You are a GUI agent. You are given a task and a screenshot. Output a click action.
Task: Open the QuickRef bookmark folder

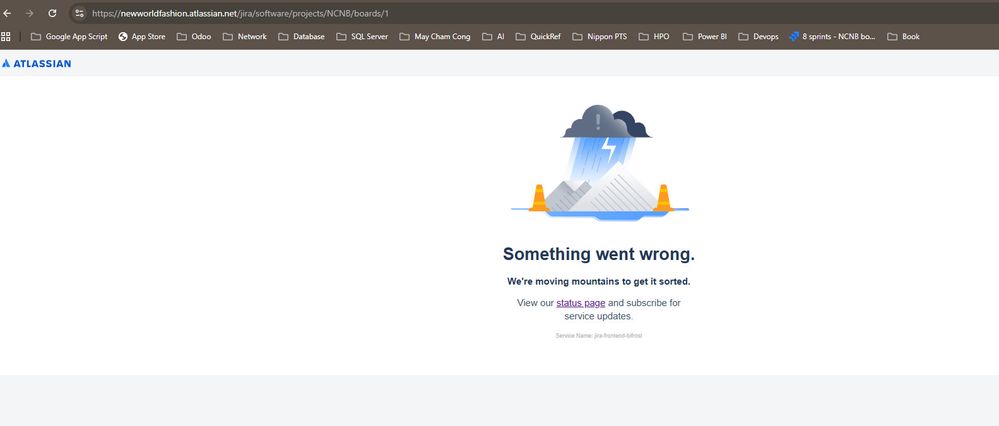click(x=538, y=36)
